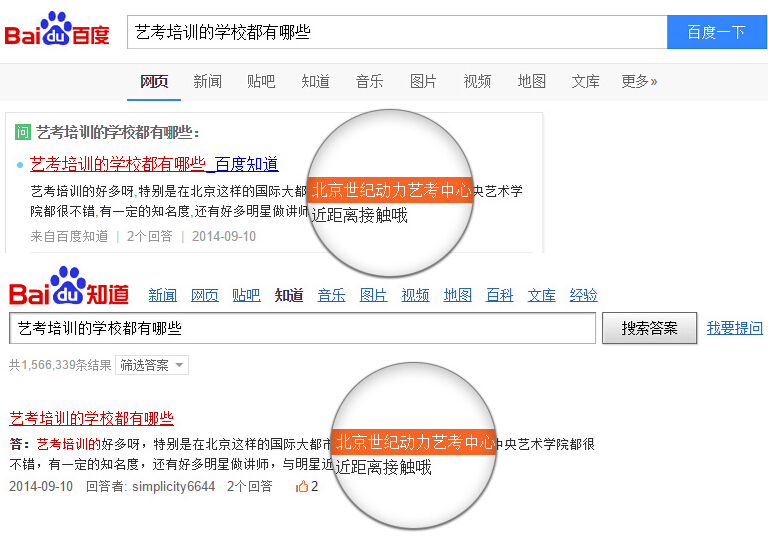Open the 艺考培训的学校都有哪些_百度知道 result link
The width and height of the screenshot is (768, 537).
tap(154, 164)
